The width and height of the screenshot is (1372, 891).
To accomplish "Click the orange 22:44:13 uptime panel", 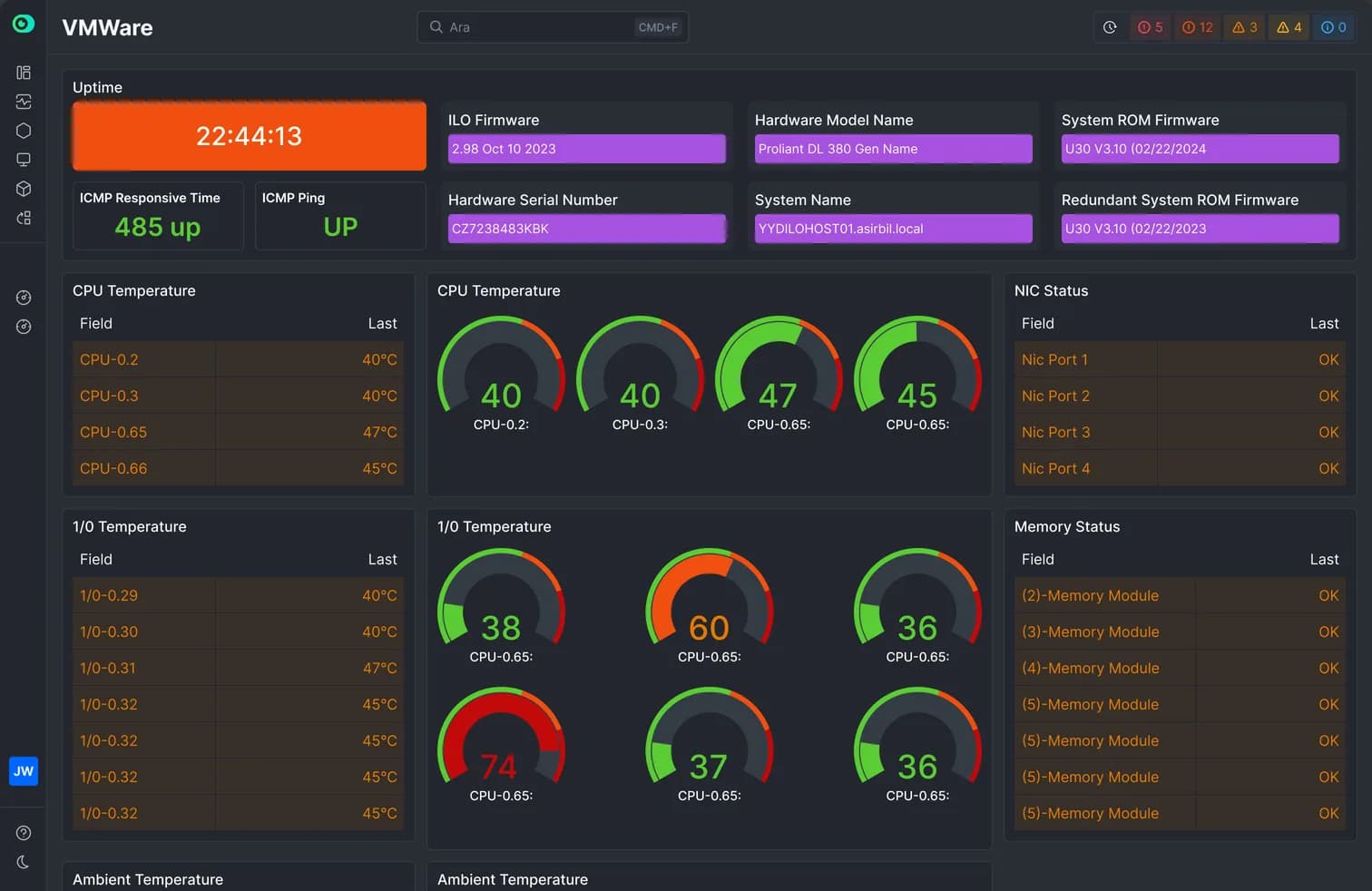I will point(250,136).
